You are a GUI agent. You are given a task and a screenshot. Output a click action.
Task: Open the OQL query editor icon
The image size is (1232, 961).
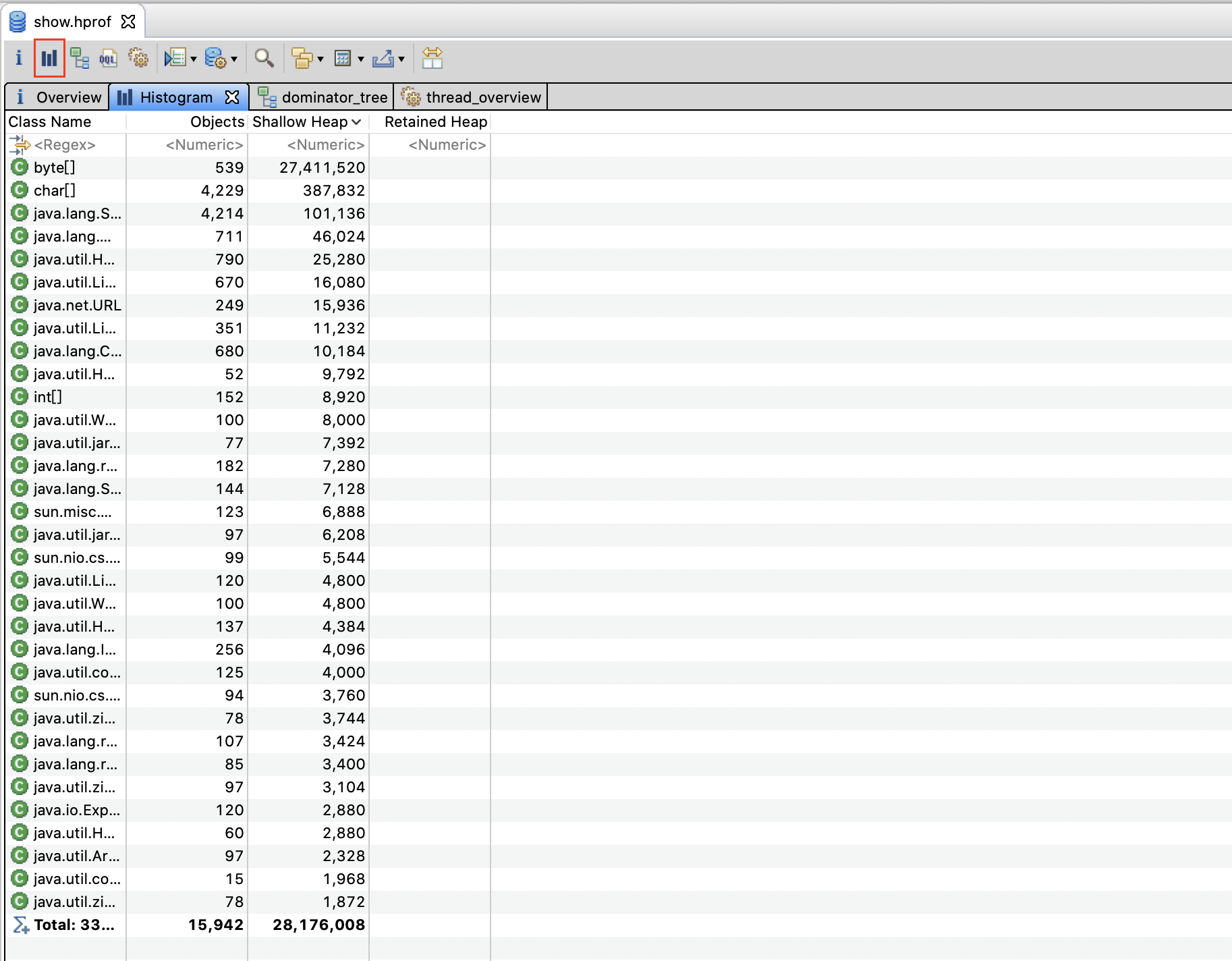(108, 58)
